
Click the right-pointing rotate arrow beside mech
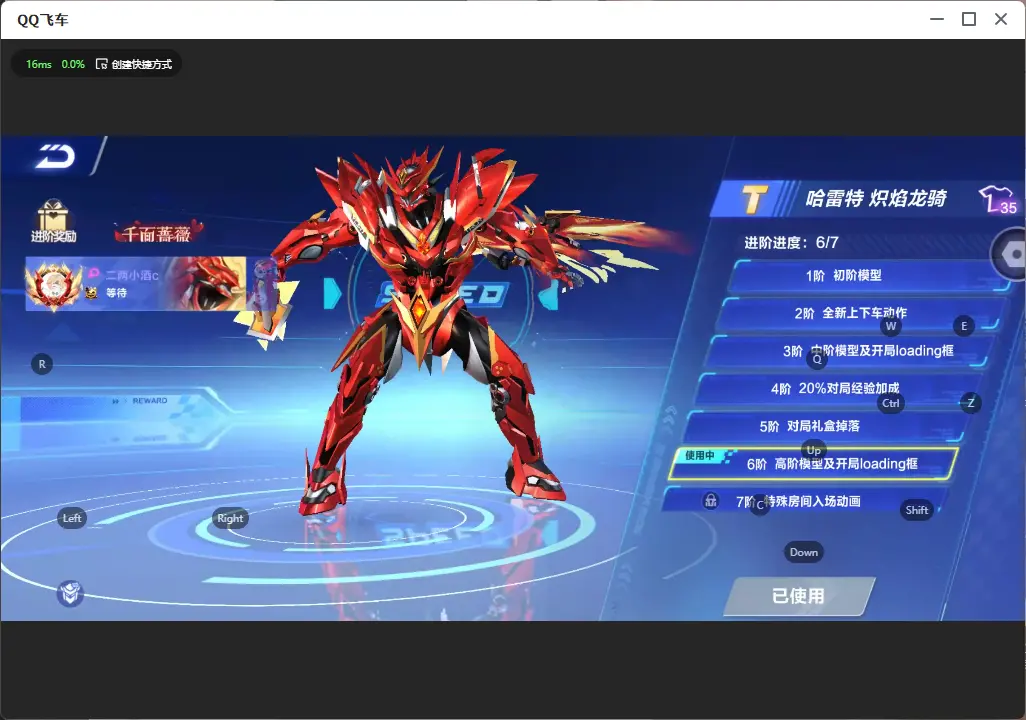(x=332, y=294)
